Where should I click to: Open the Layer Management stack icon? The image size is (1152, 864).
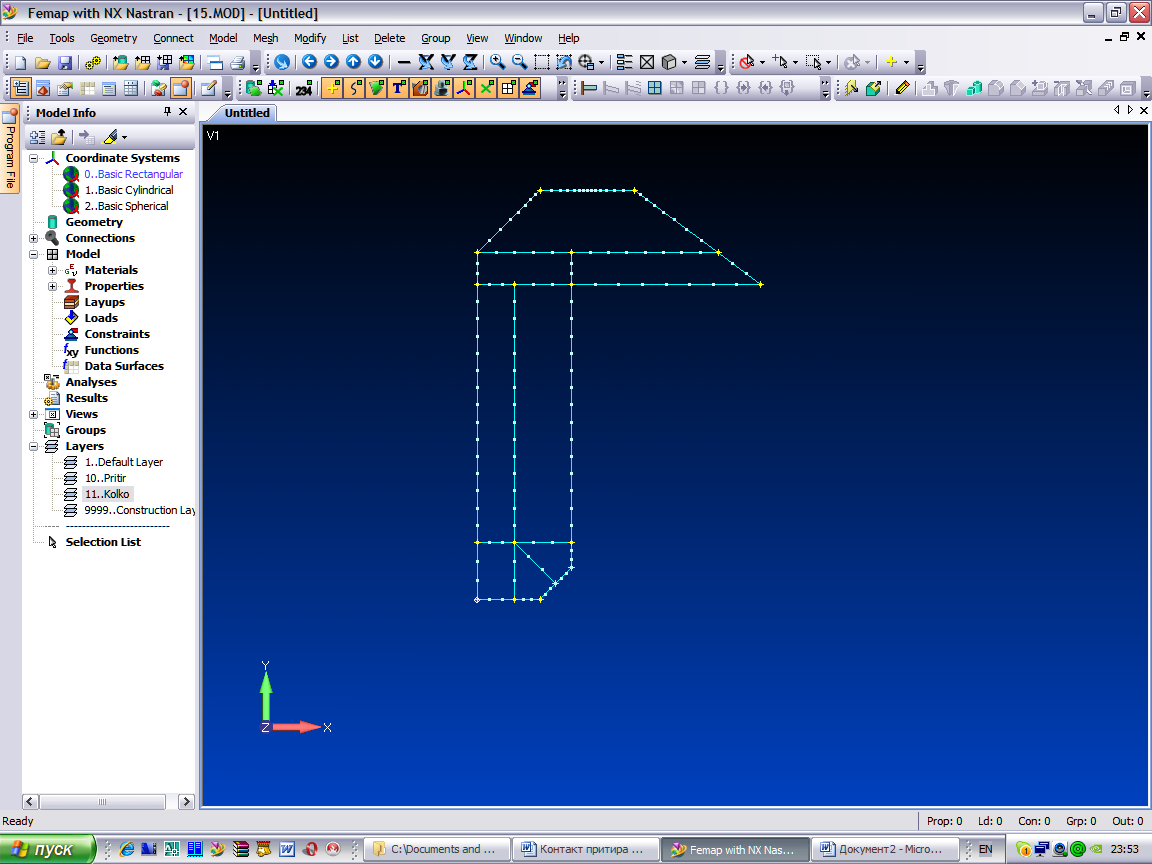tap(702, 62)
